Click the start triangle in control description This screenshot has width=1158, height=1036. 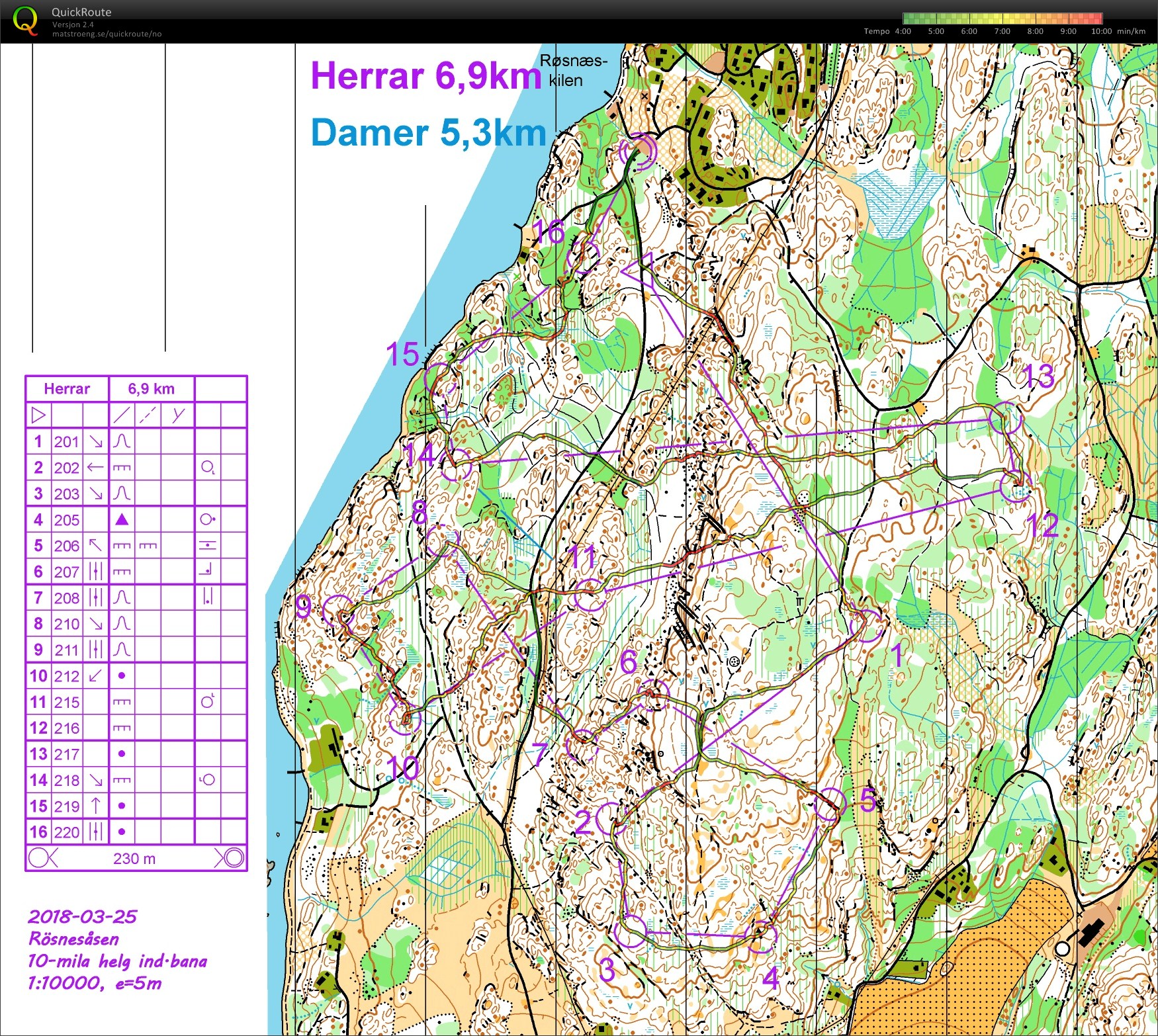click(x=38, y=415)
